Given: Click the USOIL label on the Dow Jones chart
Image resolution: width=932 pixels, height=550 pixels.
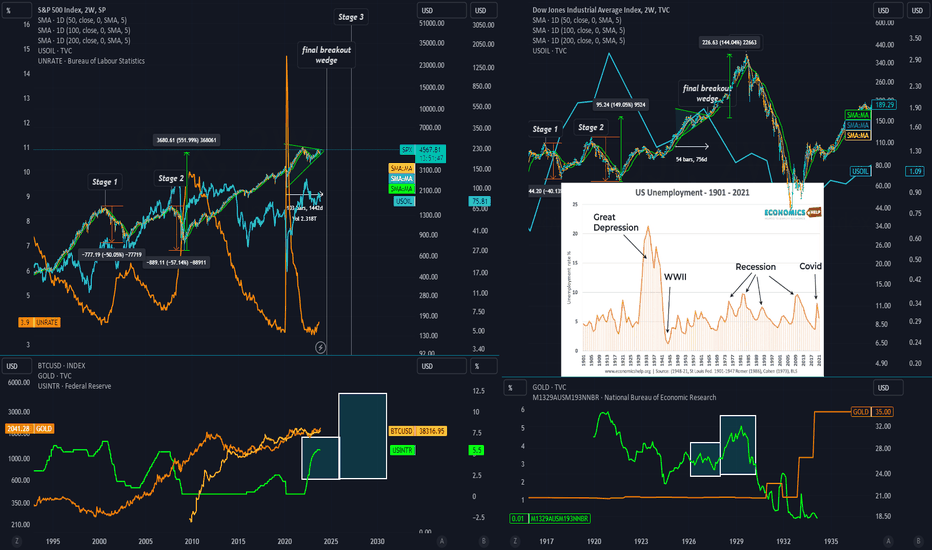Looking at the screenshot, I should click(x=860, y=171).
